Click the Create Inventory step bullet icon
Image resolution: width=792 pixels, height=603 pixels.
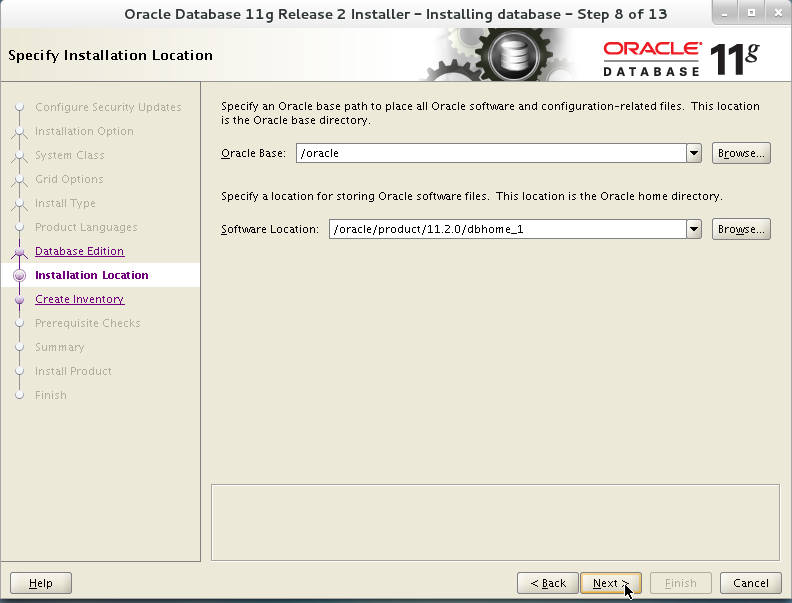coord(20,299)
